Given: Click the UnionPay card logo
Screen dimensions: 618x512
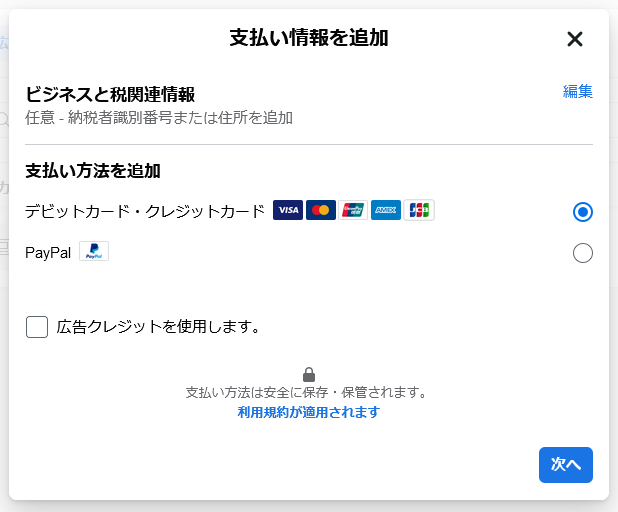Looking at the screenshot, I should click(353, 210).
